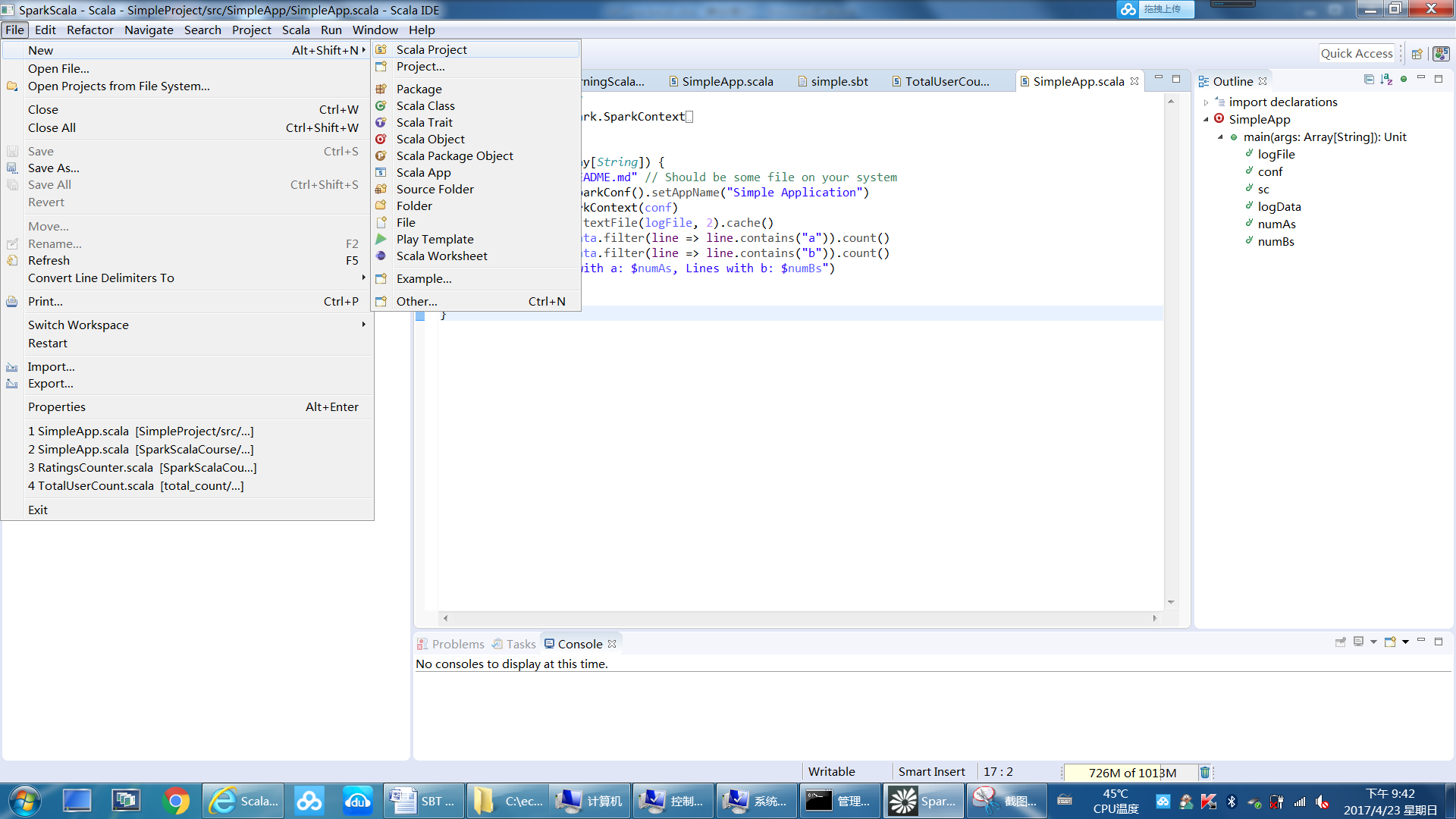Open Console new-console icon
This screenshot has height=819, width=1456.
click(x=1390, y=642)
